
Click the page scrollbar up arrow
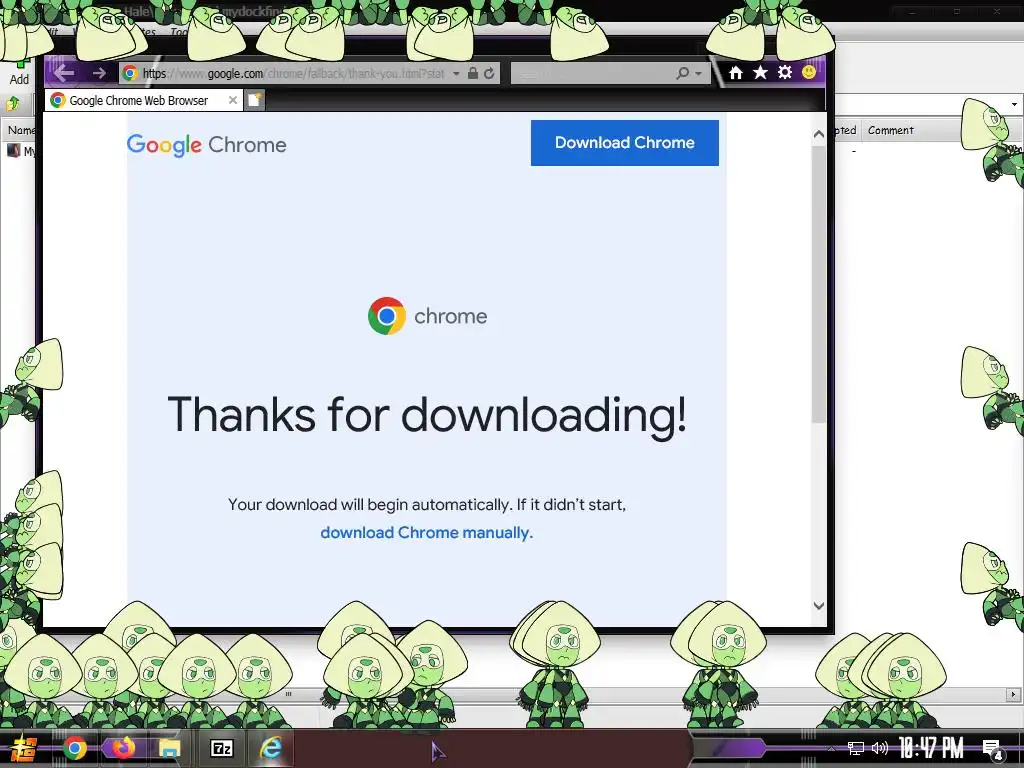819,134
